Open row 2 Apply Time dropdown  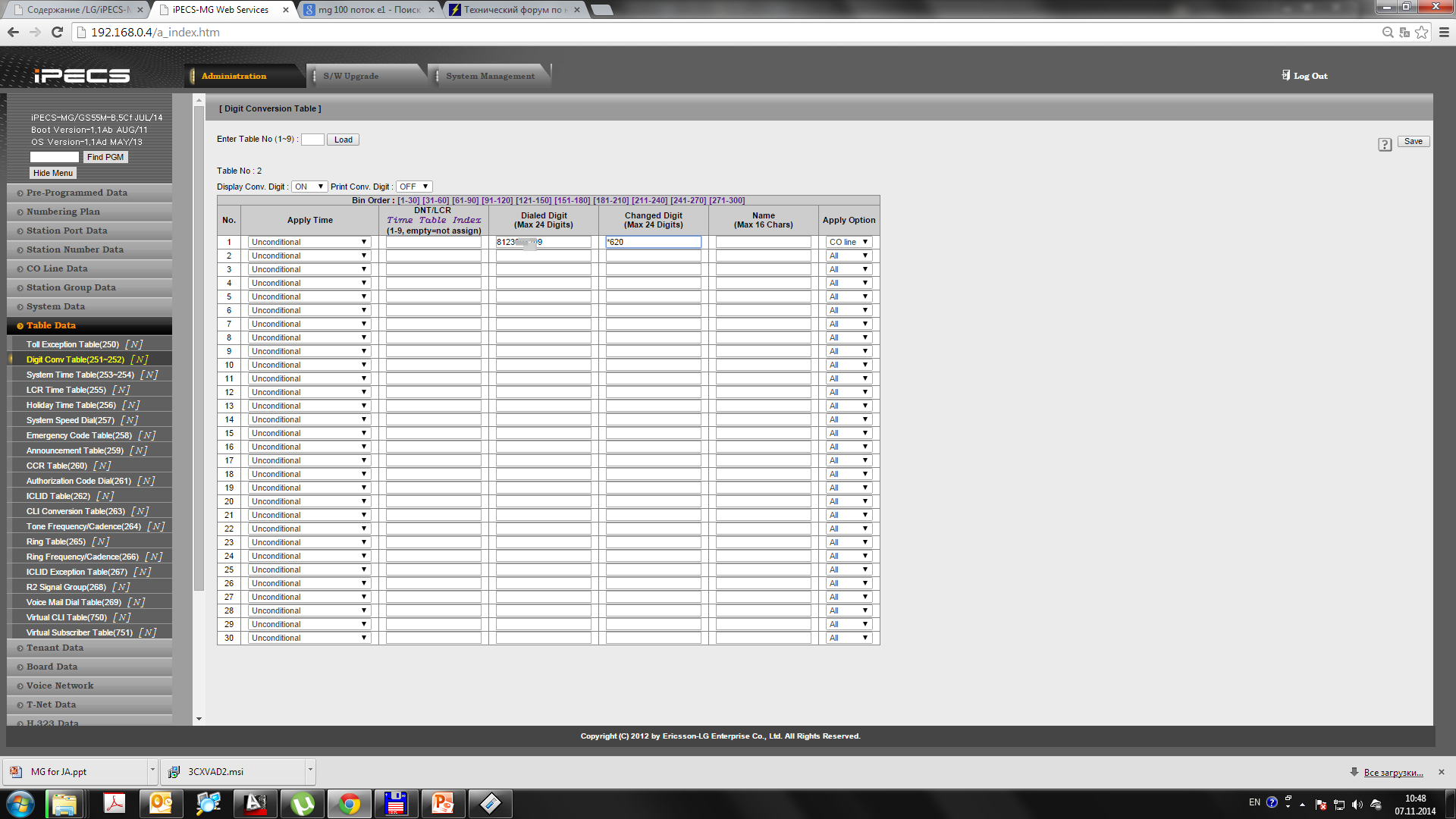[309, 256]
